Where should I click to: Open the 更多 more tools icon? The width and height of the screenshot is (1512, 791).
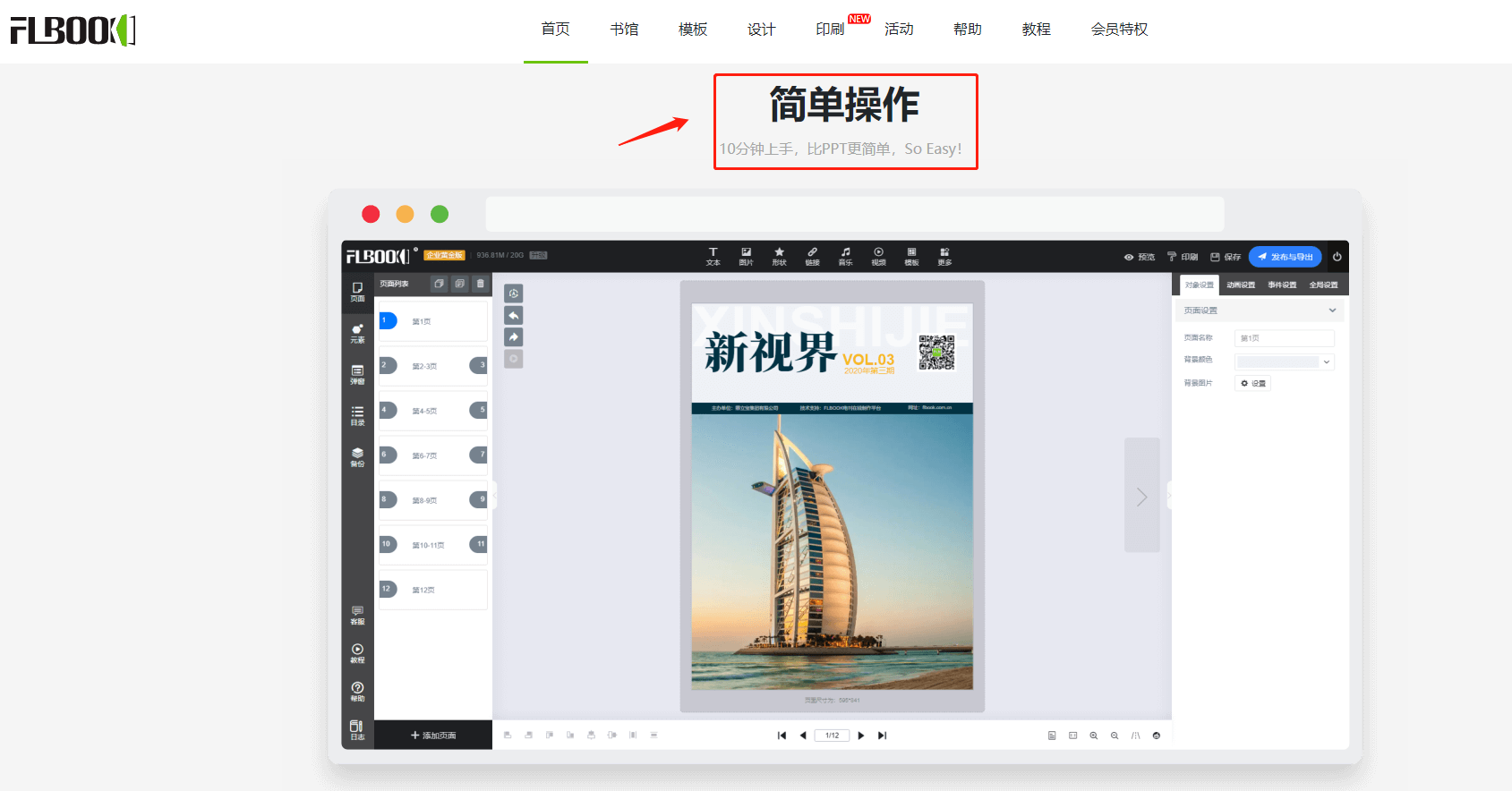click(944, 257)
